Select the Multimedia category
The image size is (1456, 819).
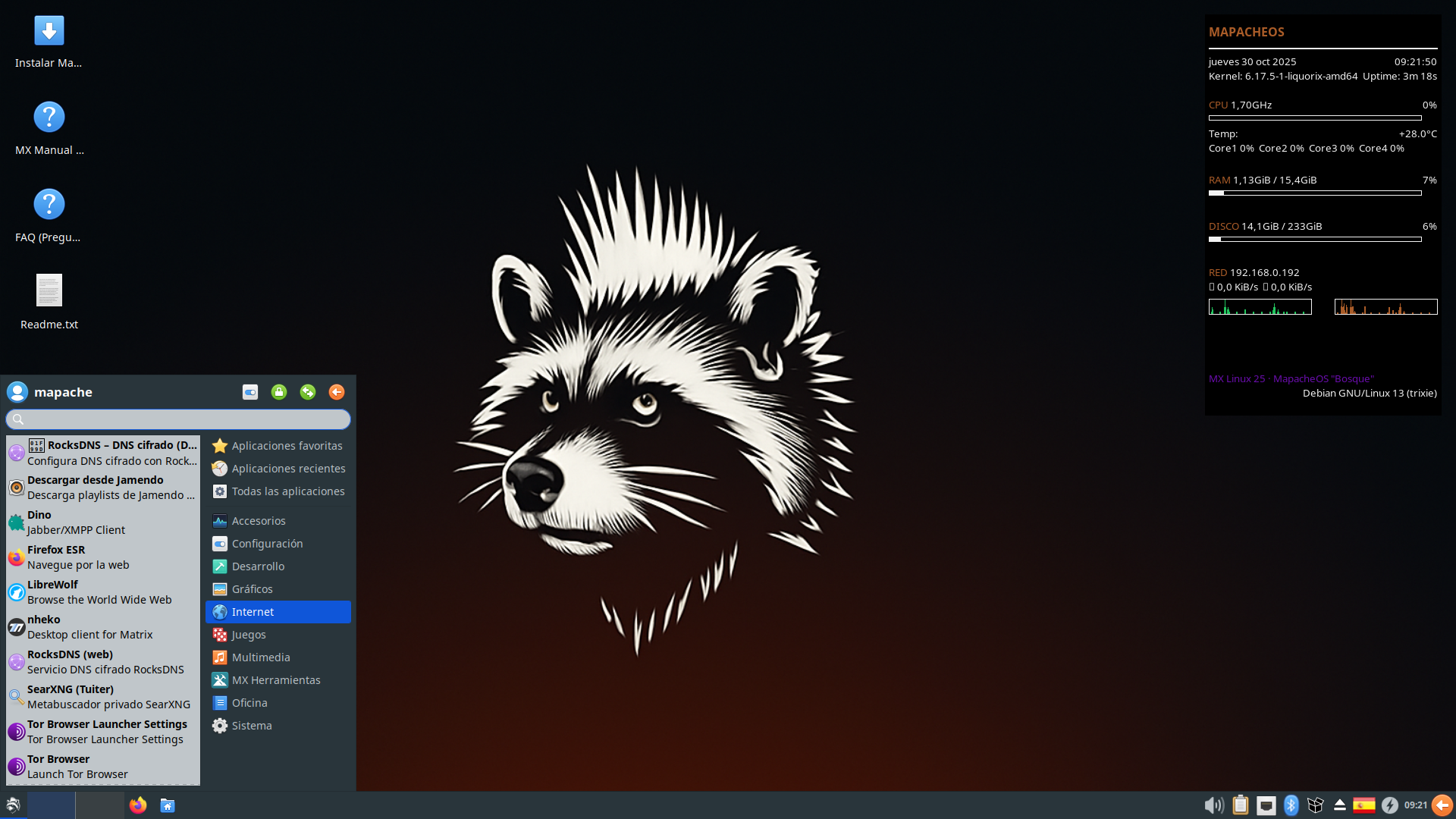261,657
